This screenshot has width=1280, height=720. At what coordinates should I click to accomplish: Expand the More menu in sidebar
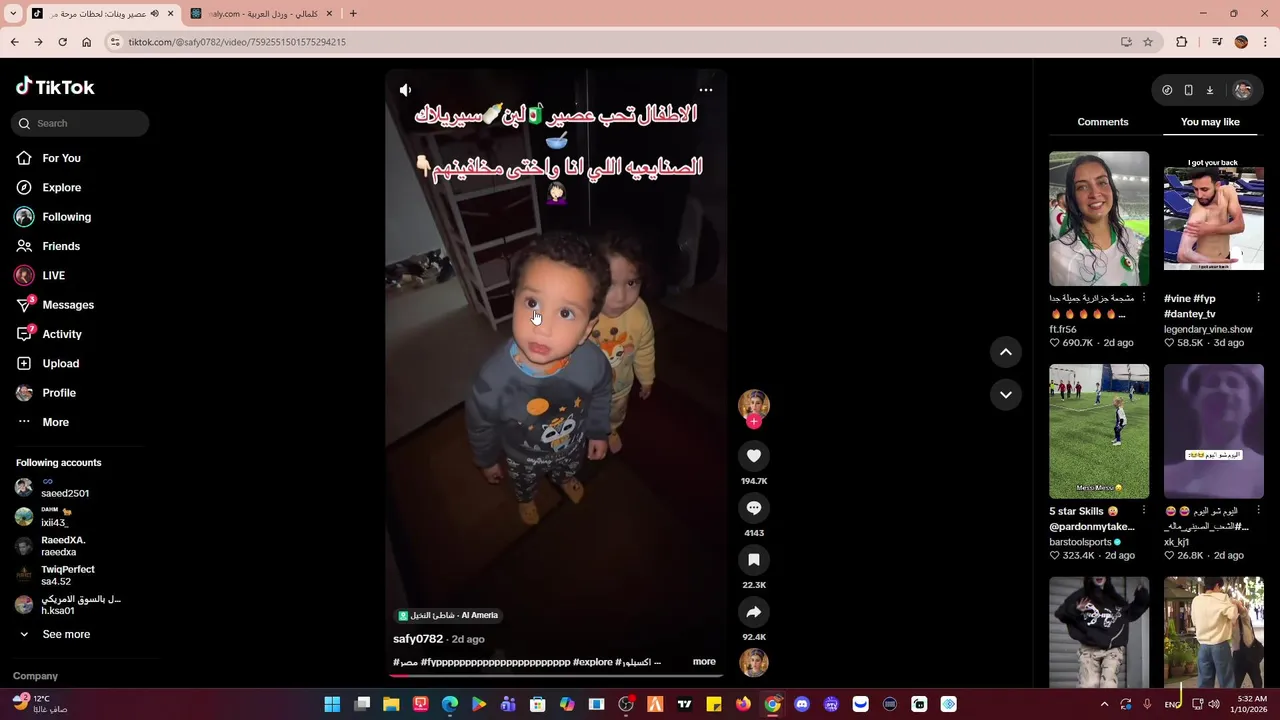(55, 422)
